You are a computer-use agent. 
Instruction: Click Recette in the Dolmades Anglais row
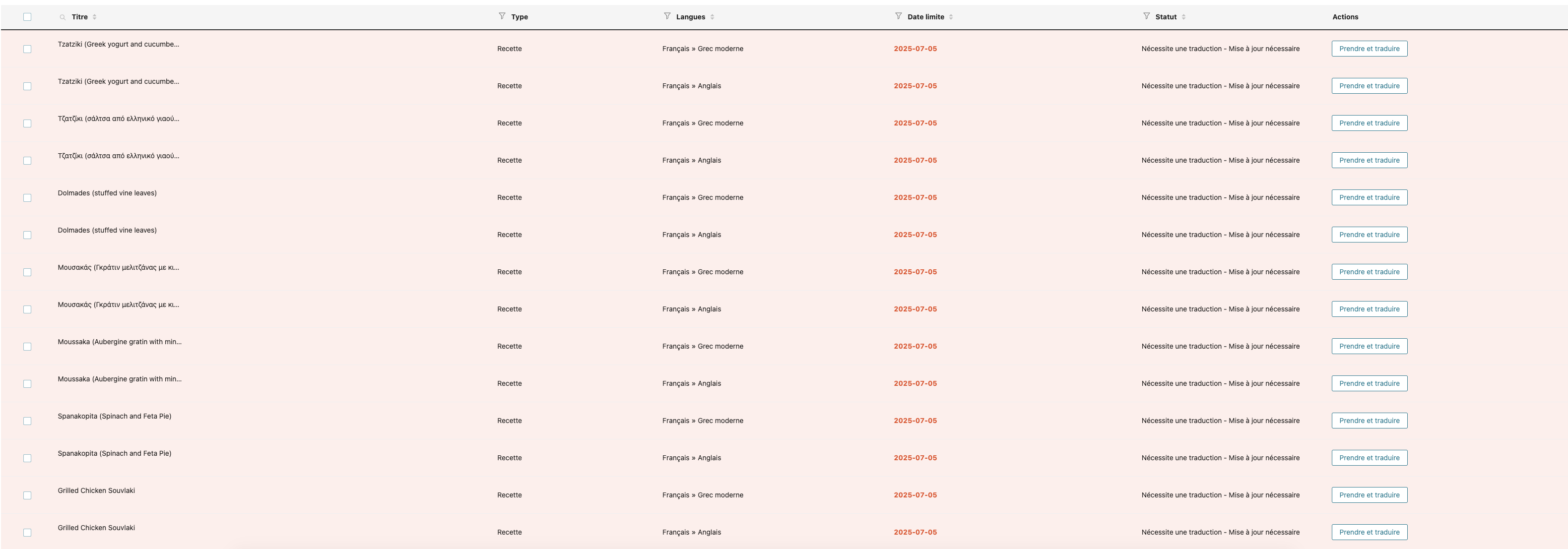[509, 235]
